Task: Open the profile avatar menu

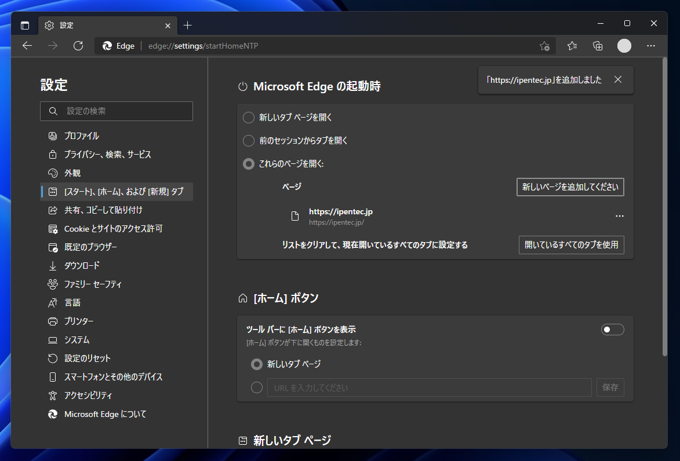Action: [x=624, y=46]
